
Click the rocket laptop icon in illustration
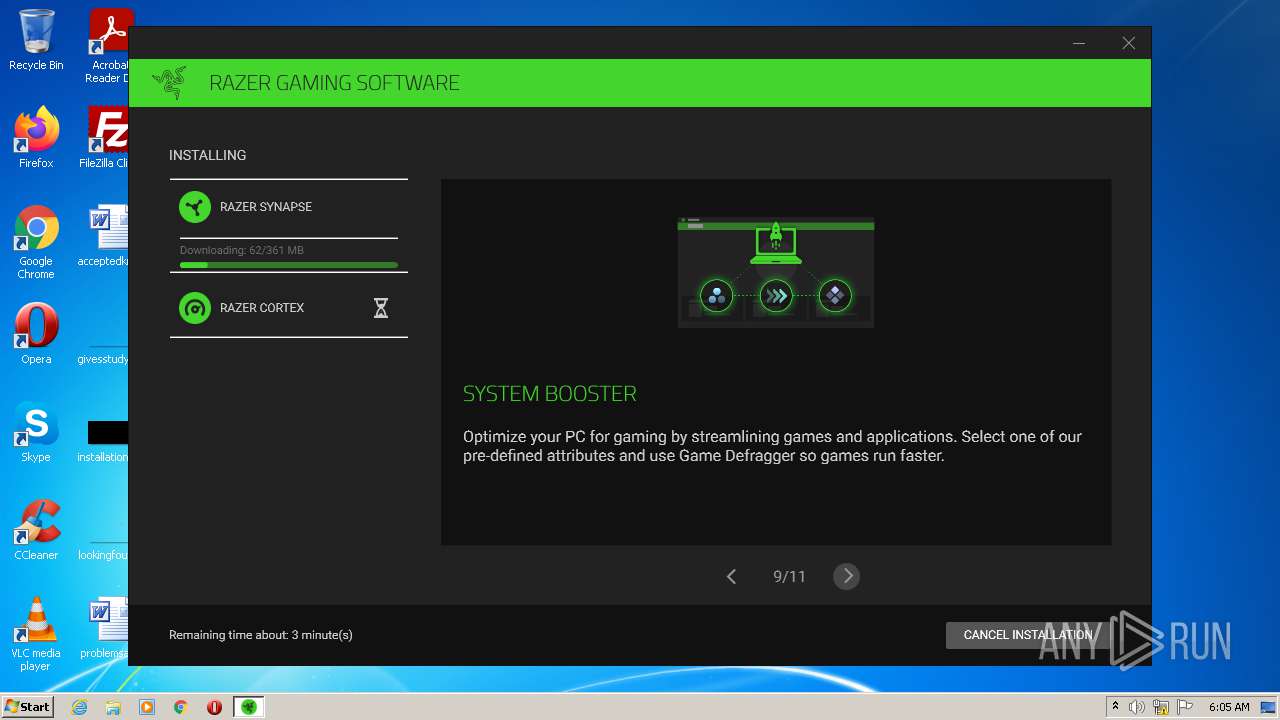pos(776,243)
